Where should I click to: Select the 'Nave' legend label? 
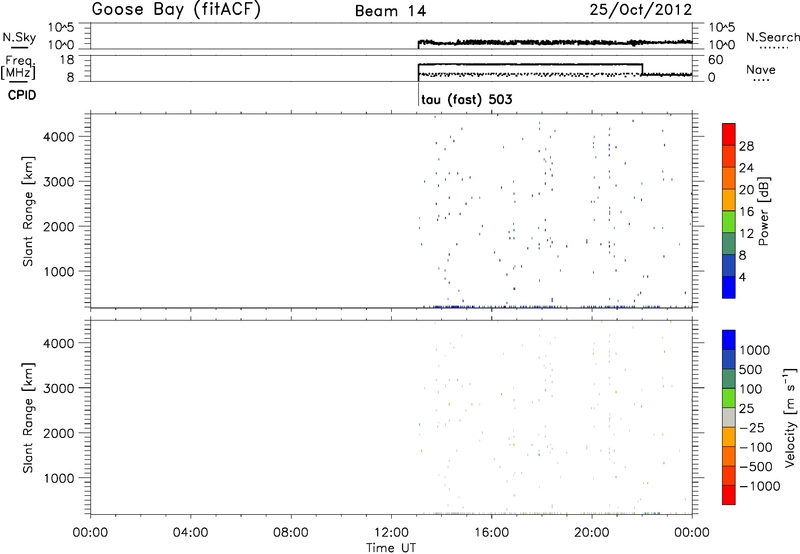pyautogui.click(x=761, y=69)
